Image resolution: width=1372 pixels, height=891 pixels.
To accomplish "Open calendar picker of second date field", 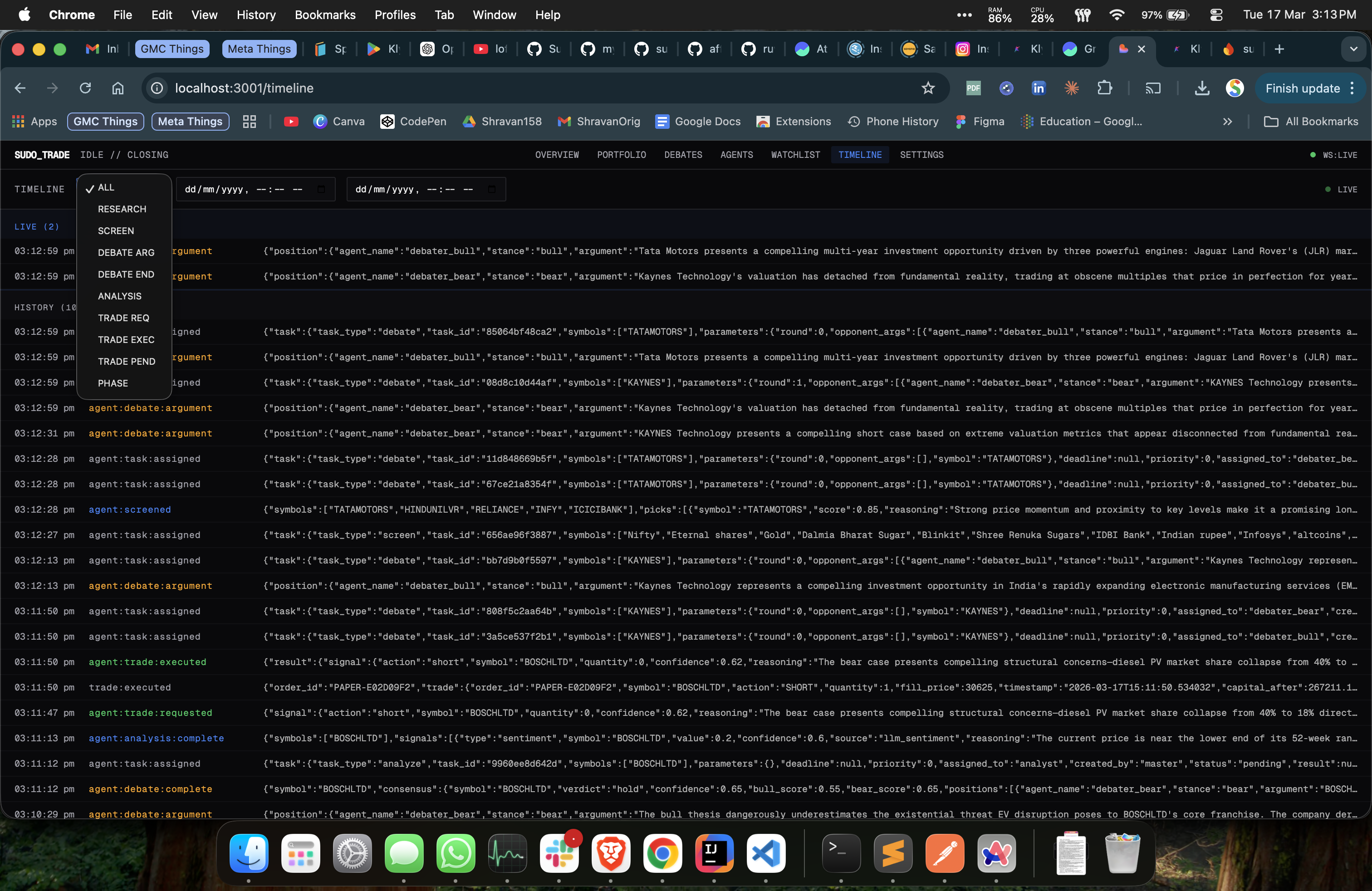I will coord(492,189).
